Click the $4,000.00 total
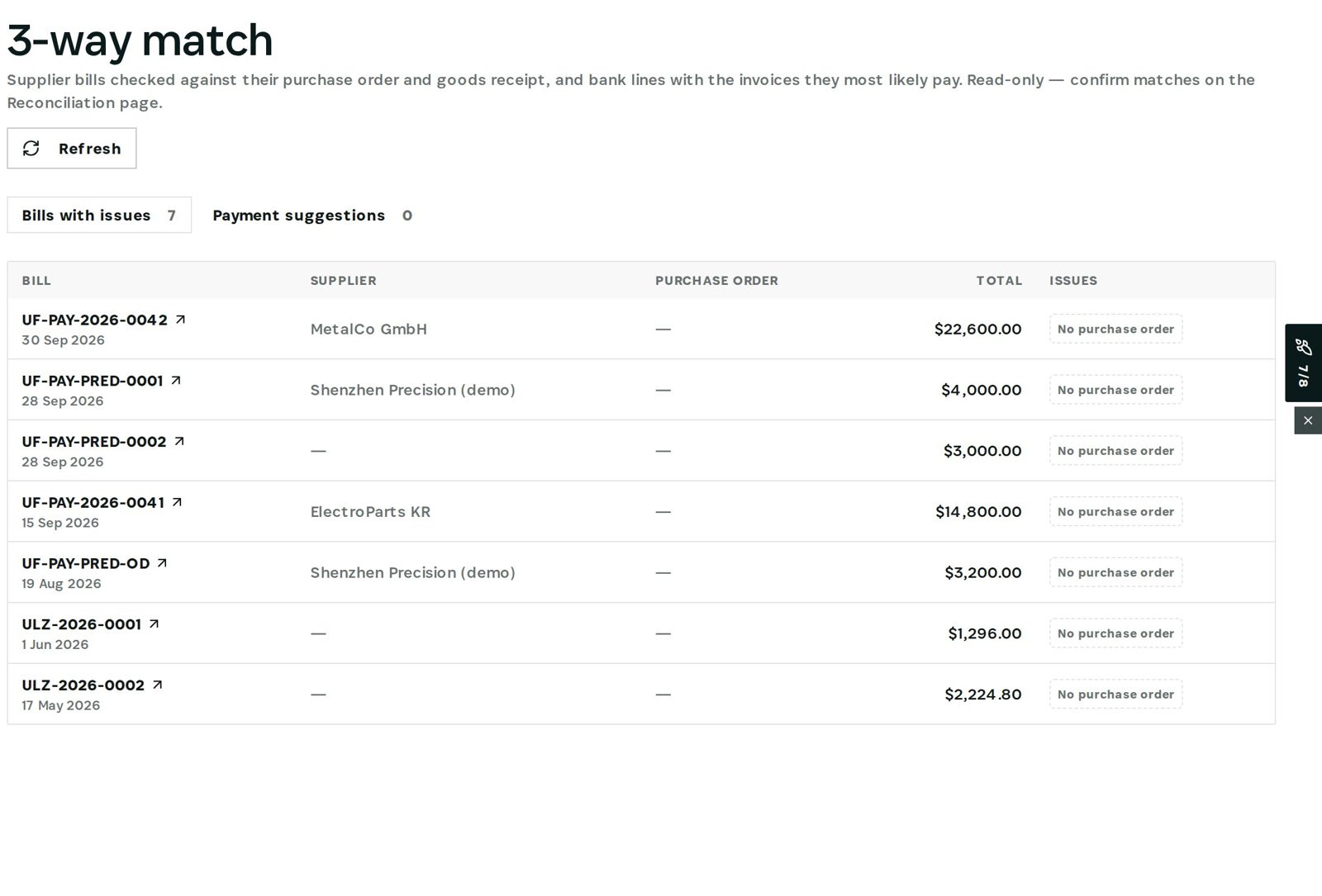Image resolution: width=1322 pixels, height=896 pixels. 981,390
